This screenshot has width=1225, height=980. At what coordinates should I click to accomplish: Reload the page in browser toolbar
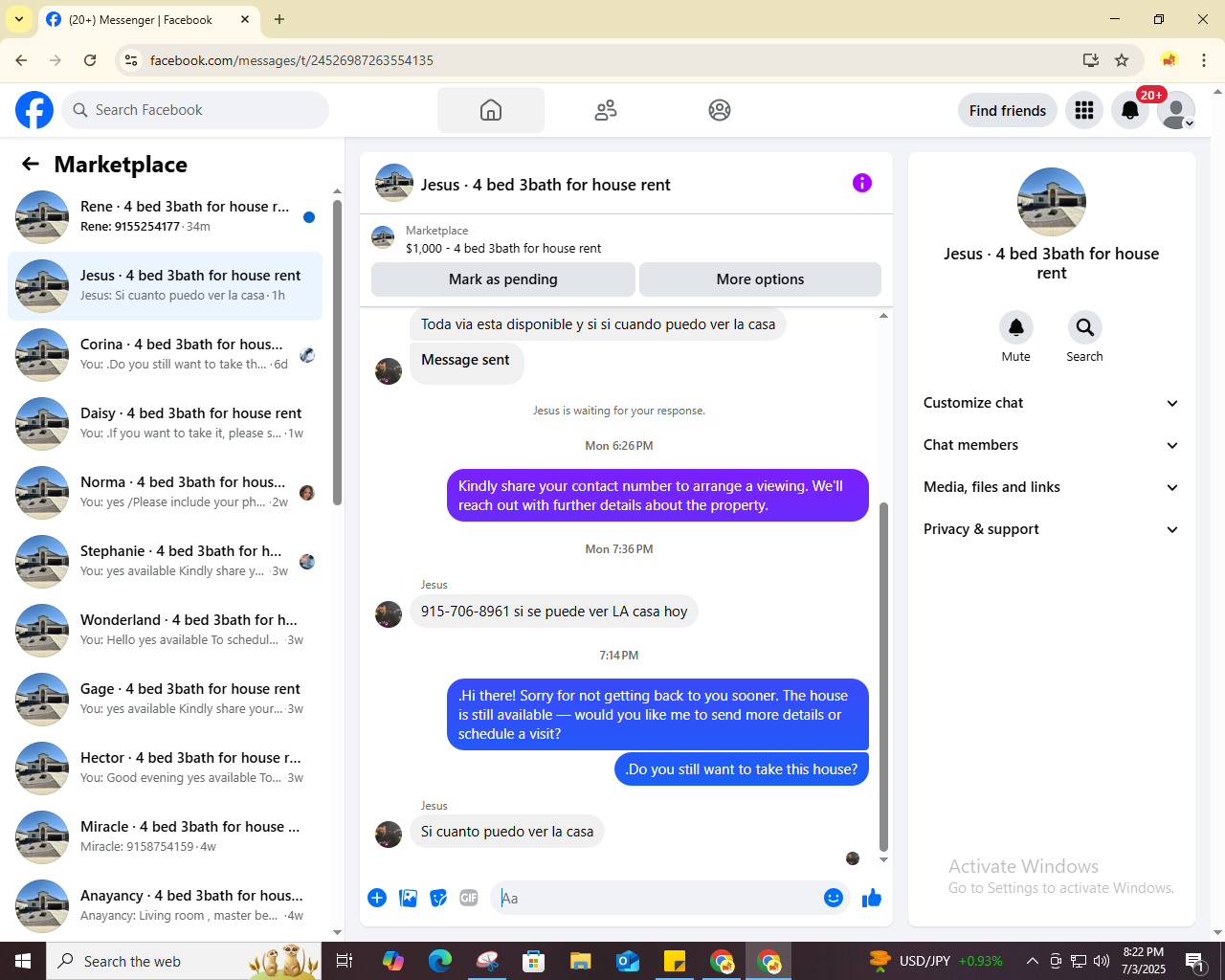coord(90,60)
